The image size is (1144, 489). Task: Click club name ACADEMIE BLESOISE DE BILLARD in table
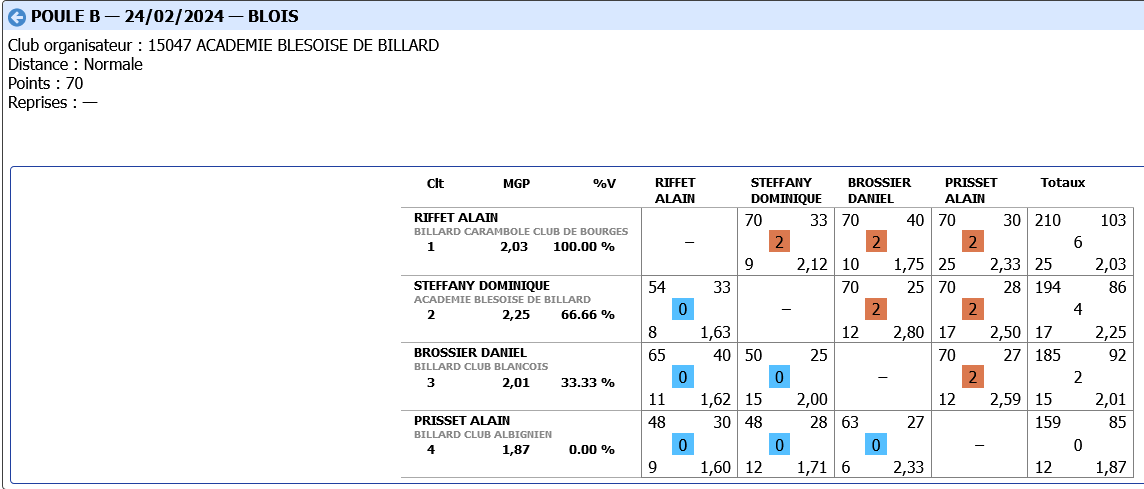coord(502,299)
